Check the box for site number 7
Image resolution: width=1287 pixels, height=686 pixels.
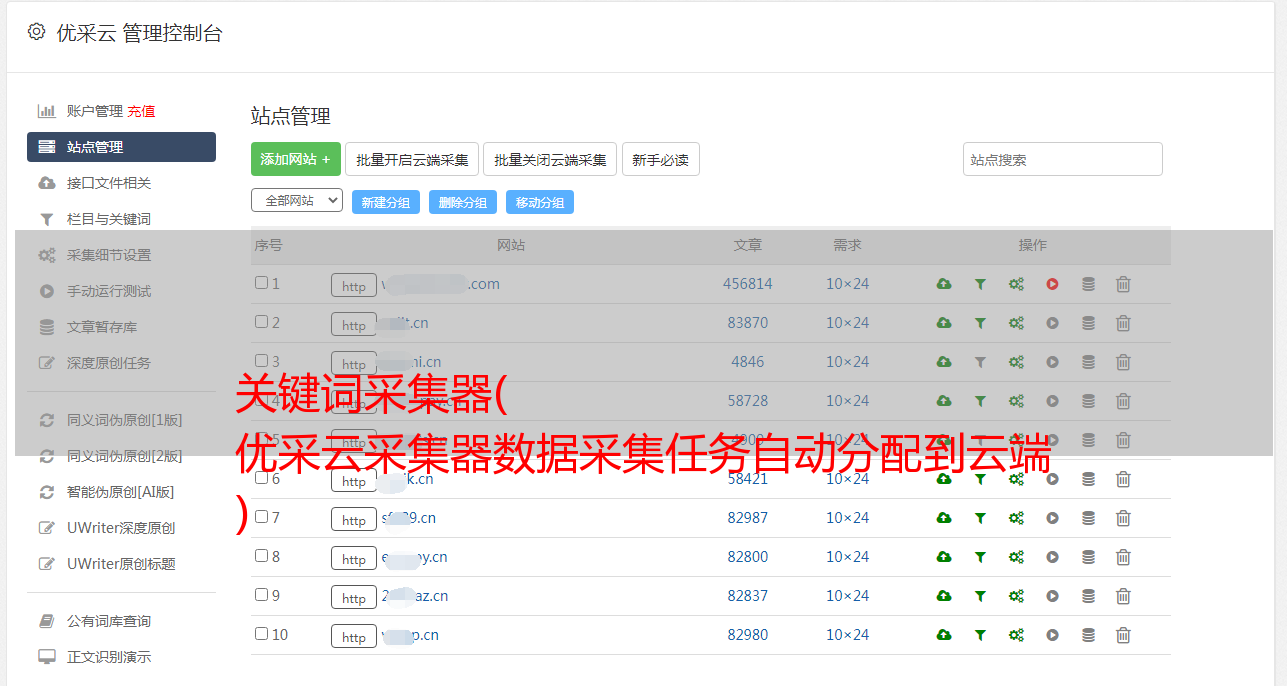pyautogui.click(x=261, y=517)
